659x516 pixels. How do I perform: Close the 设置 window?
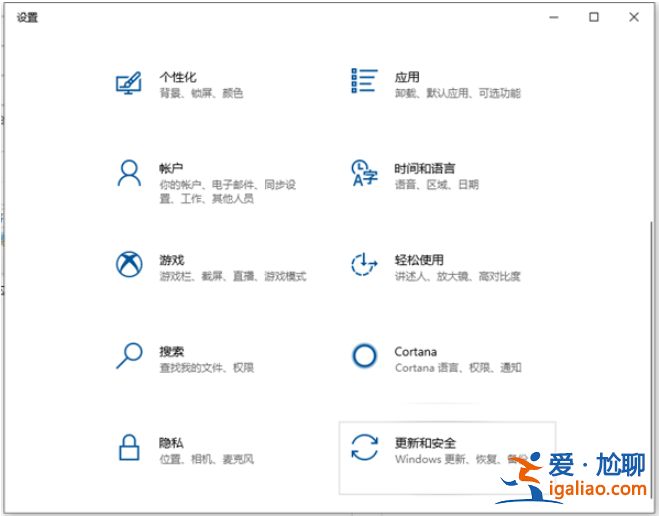coord(634,17)
